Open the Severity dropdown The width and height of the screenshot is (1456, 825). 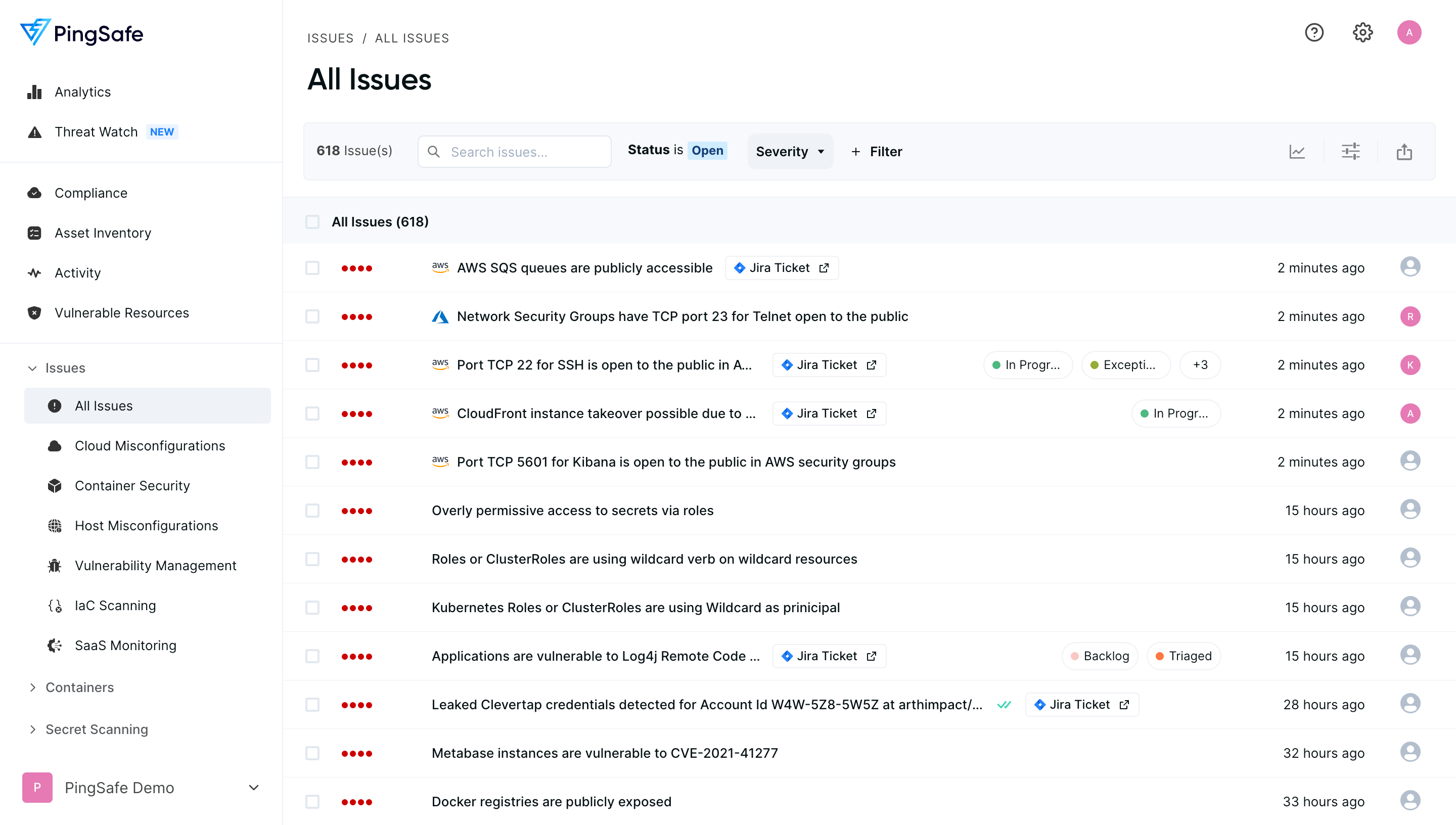790,151
